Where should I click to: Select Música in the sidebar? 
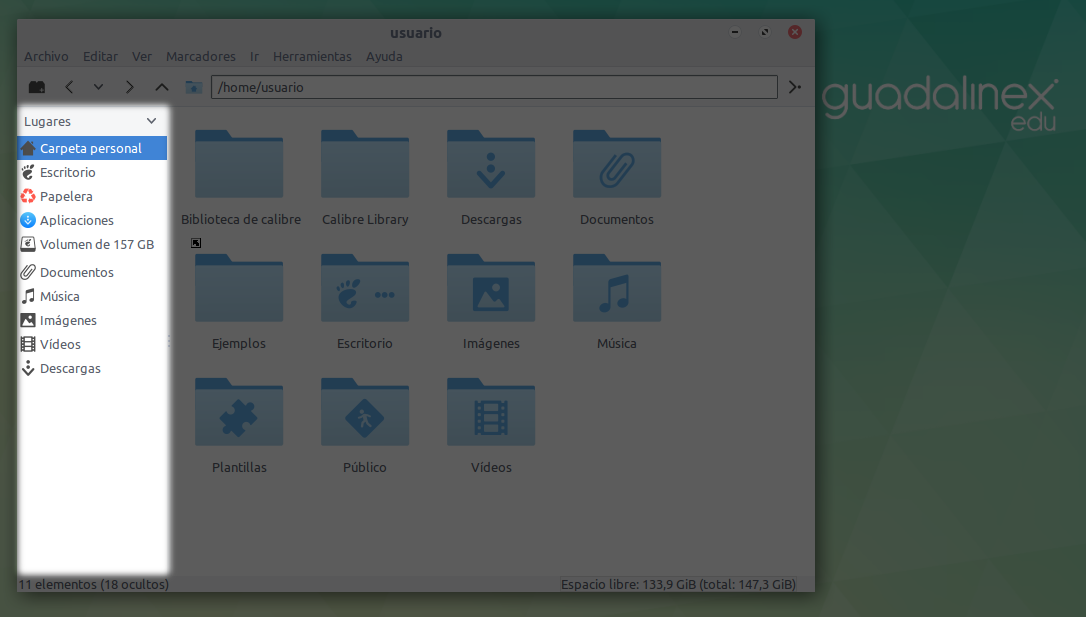92,296
